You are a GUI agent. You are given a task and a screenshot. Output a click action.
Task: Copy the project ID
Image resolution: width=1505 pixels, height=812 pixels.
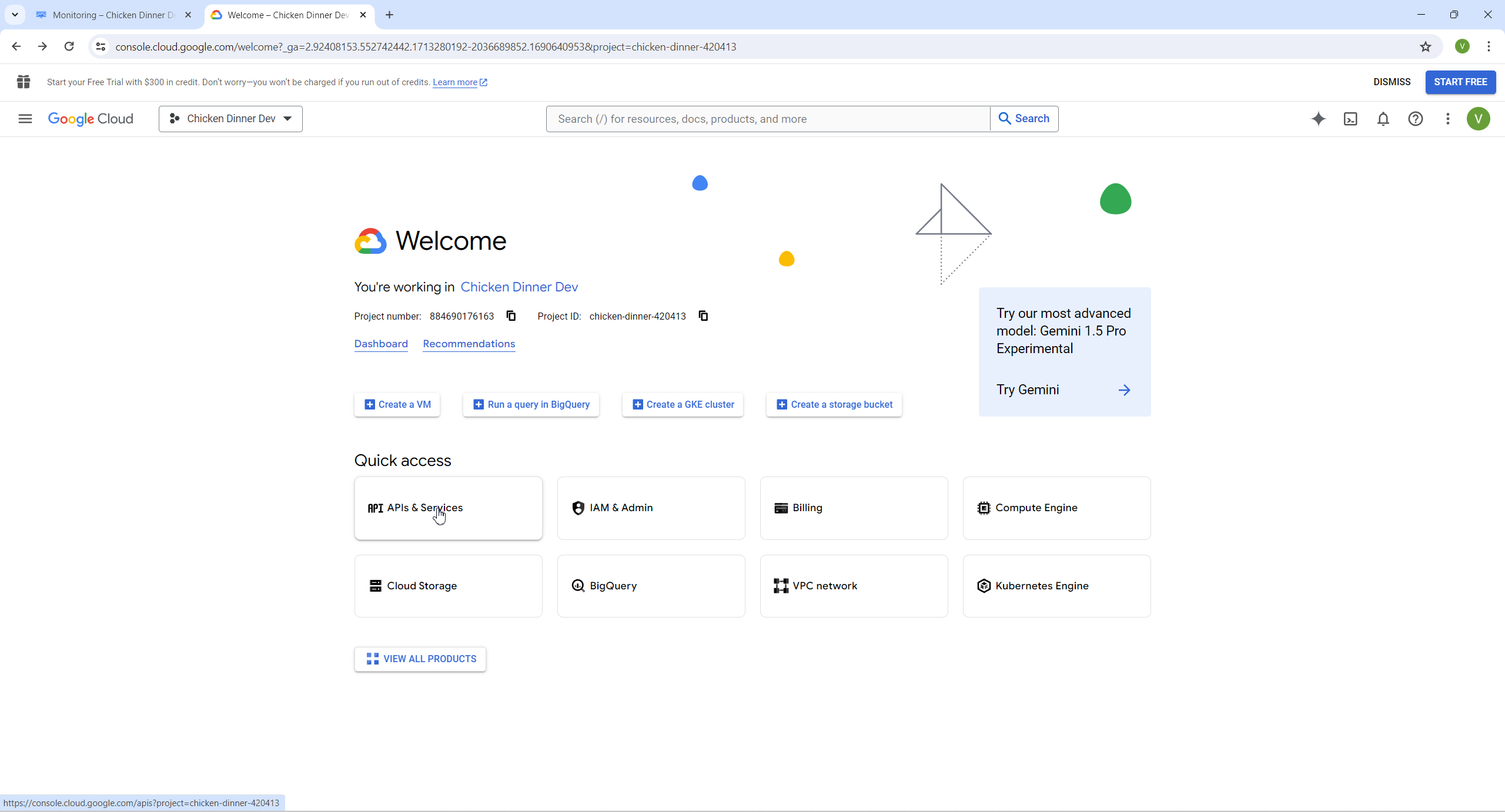703,316
